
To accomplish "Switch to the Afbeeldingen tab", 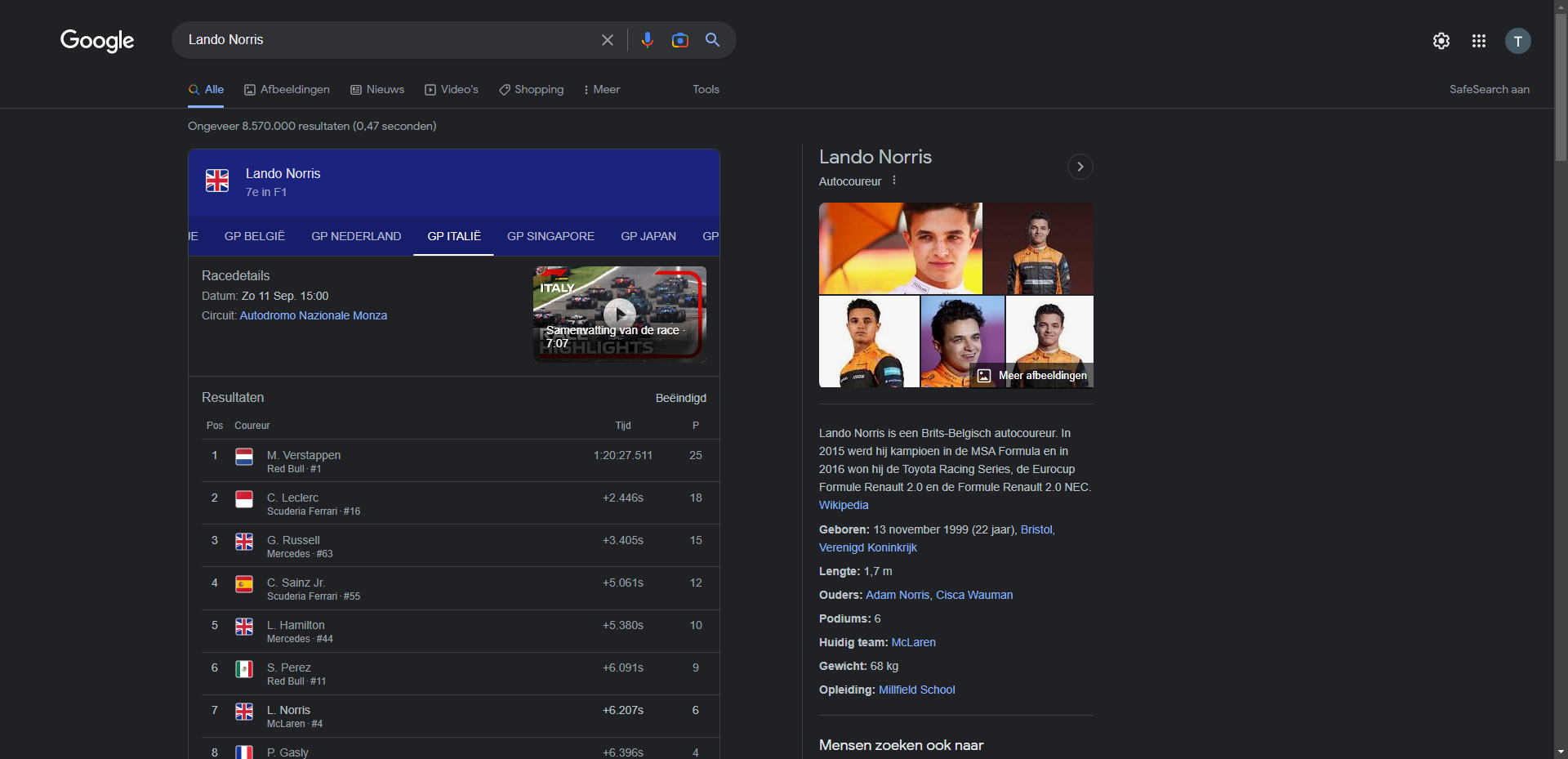I will pyautogui.click(x=287, y=90).
